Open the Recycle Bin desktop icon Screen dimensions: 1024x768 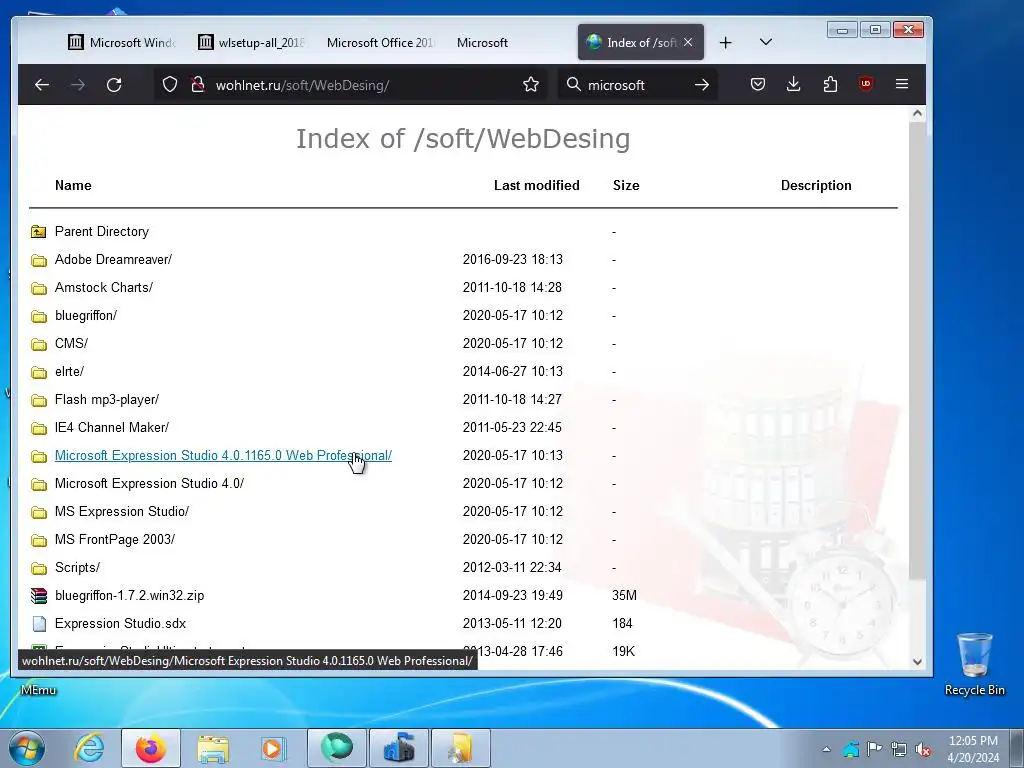974,664
